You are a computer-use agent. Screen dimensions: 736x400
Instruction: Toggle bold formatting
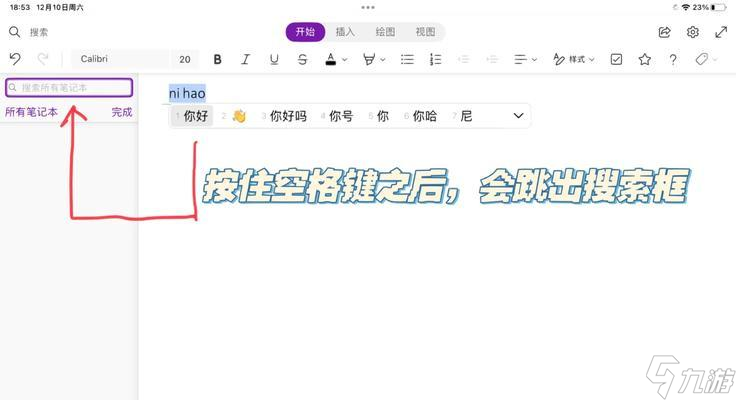pos(217,59)
